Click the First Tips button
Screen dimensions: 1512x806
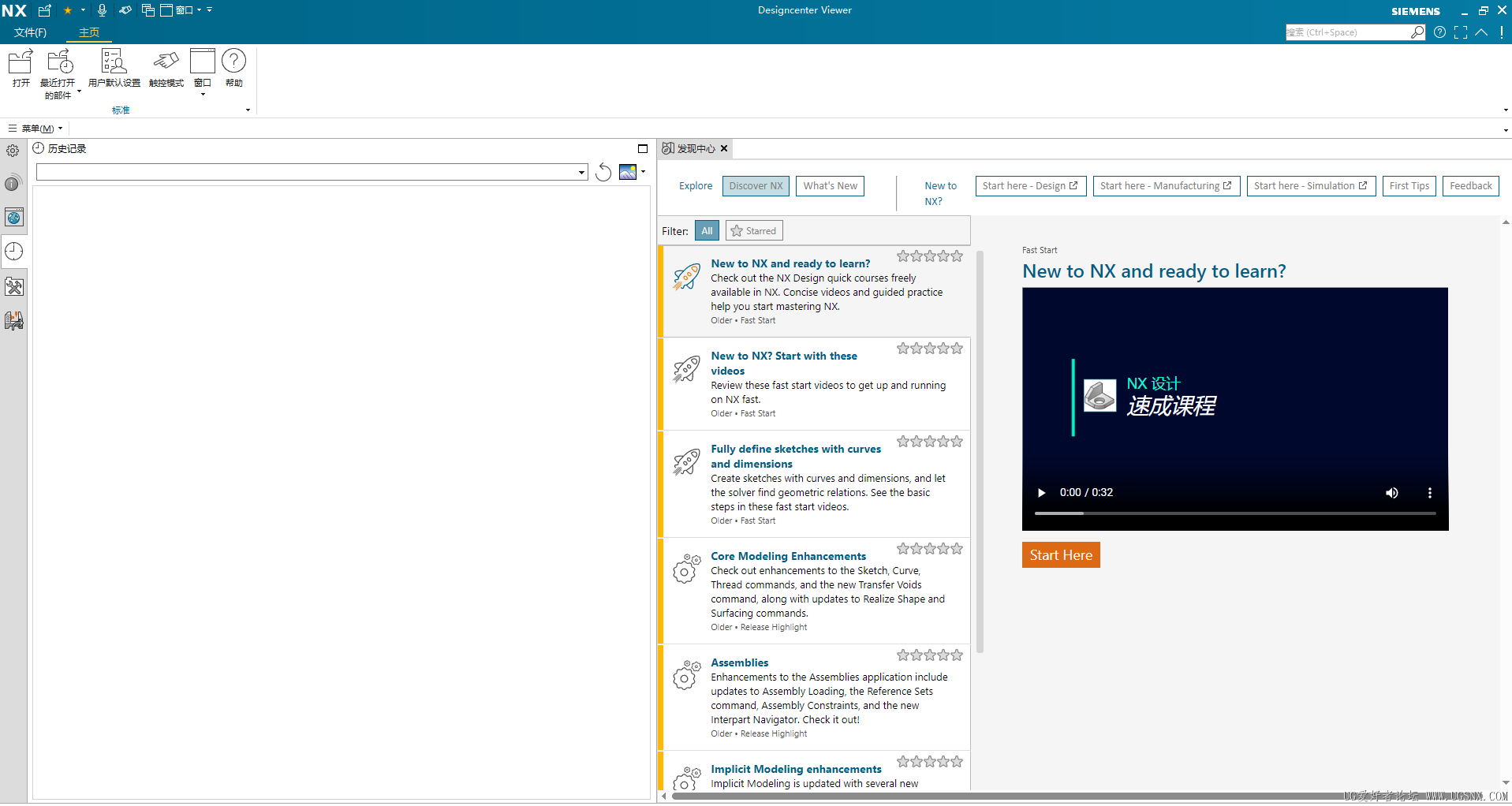tap(1409, 186)
